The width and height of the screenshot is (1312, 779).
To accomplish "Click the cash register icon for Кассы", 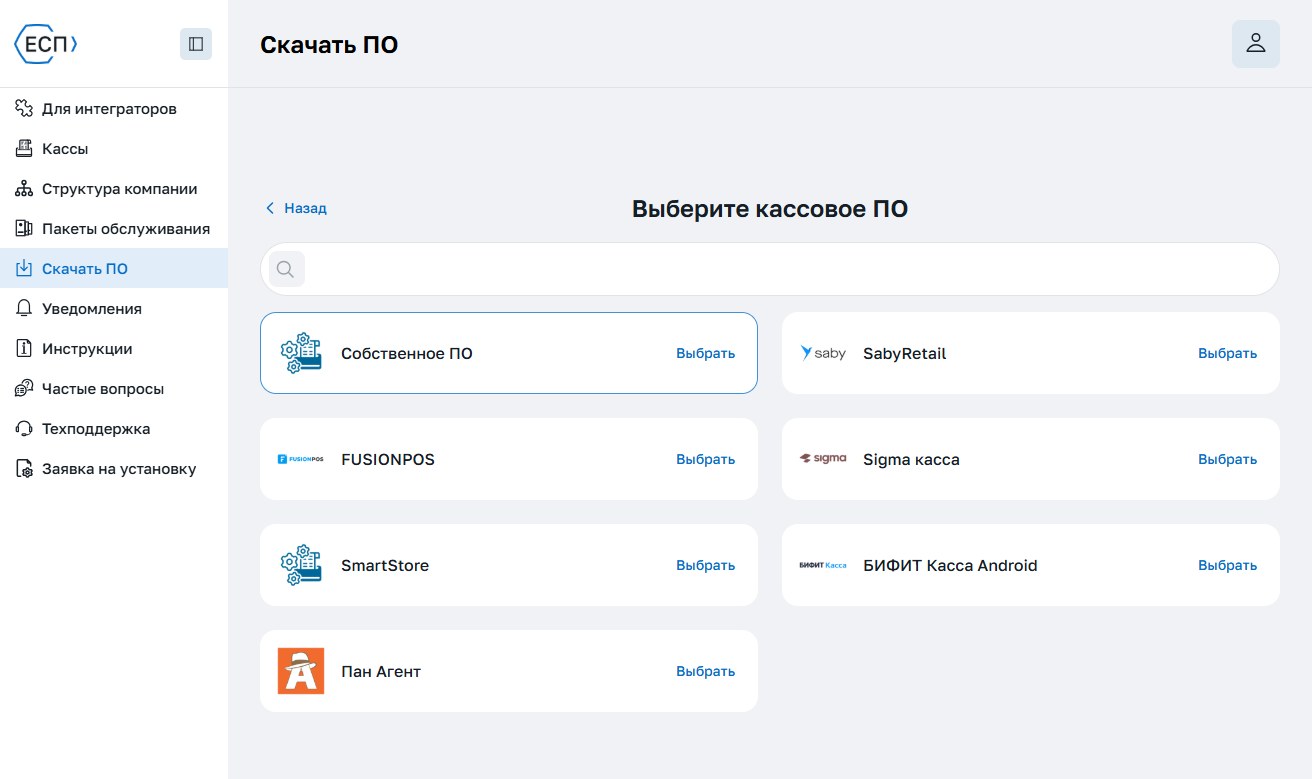I will [x=24, y=148].
